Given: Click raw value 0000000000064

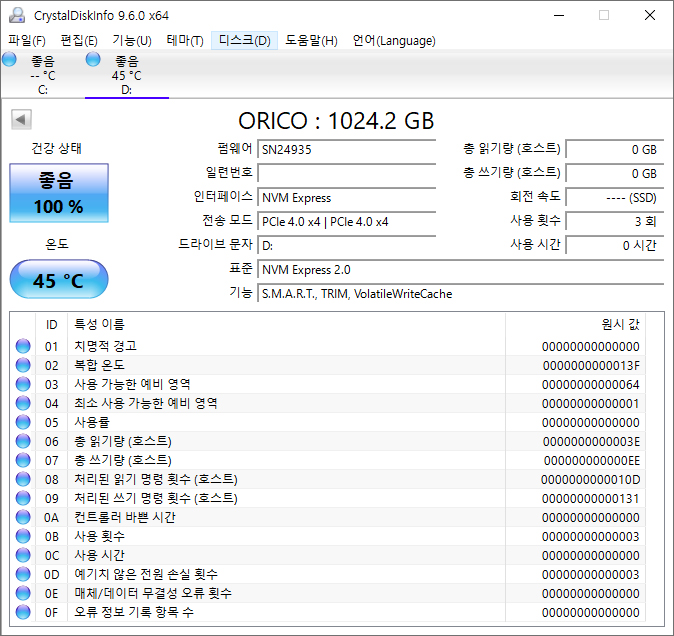Looking at the screenshot, I should click(x=591, y=384).
